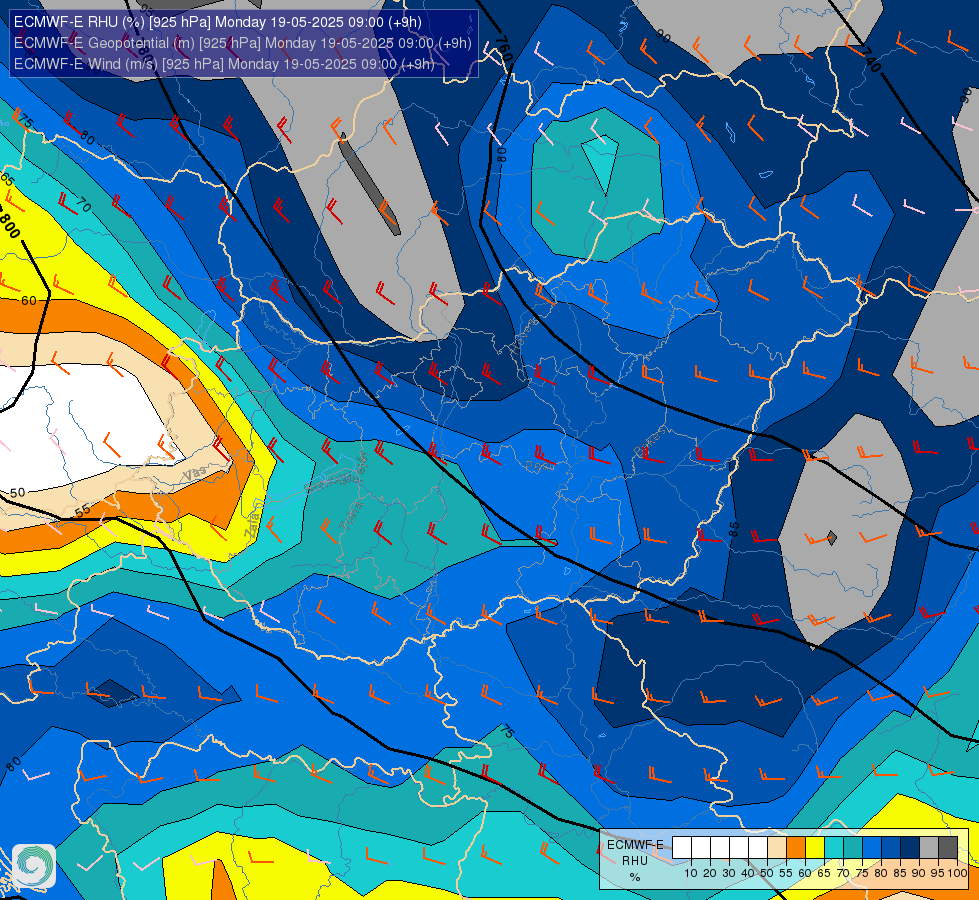The height and width of the screenshot is (900, 979).
Task: Click the '50' humidity contour label on map
Action: [17, 493]
